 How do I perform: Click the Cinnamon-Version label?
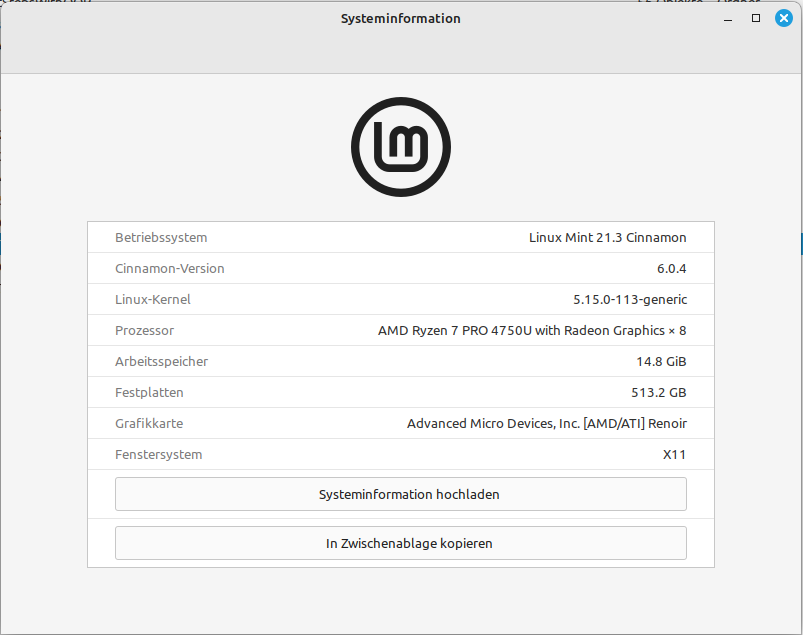tap(170, 269)
